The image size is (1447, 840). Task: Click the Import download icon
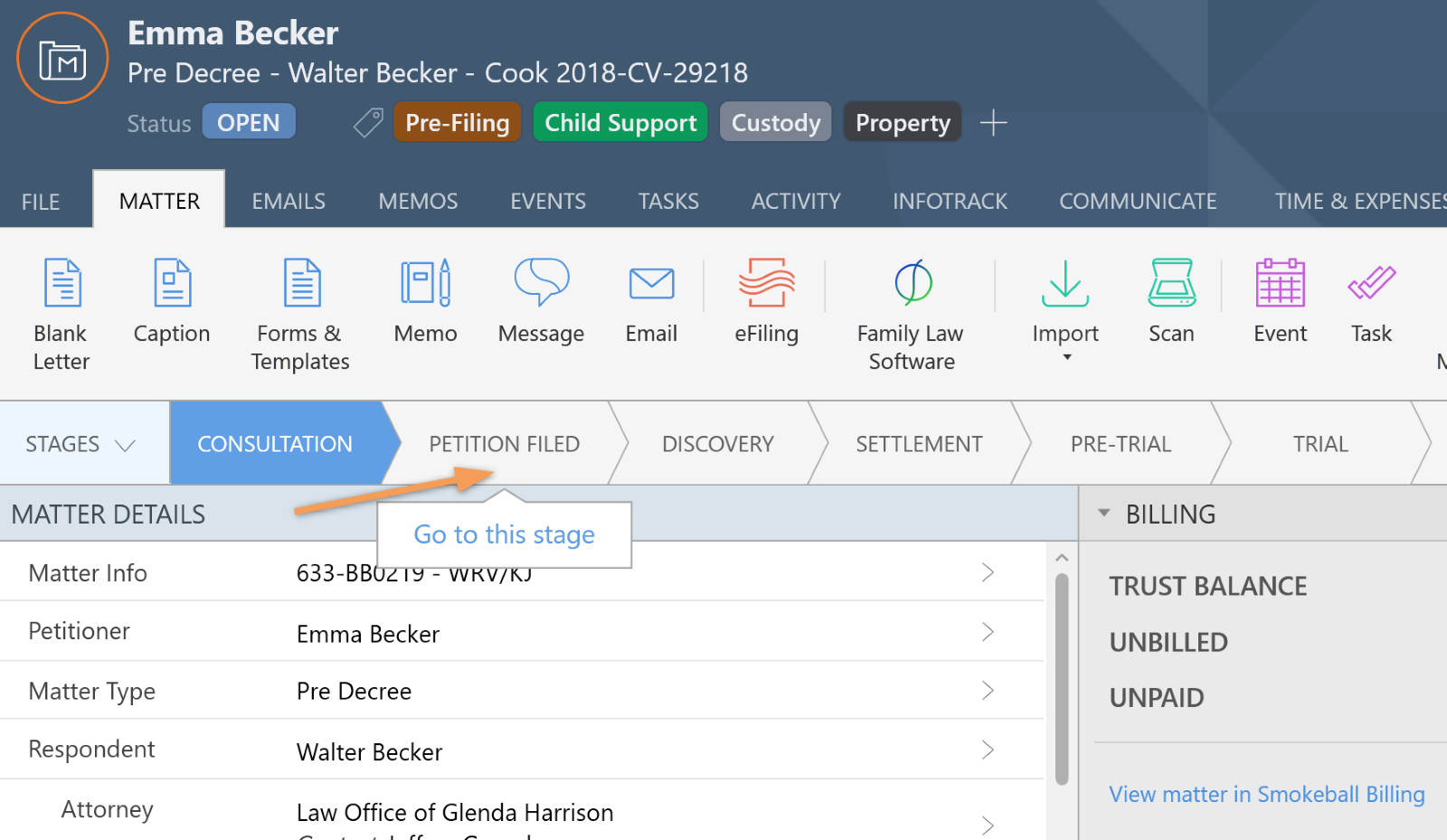pos(1065,283)
